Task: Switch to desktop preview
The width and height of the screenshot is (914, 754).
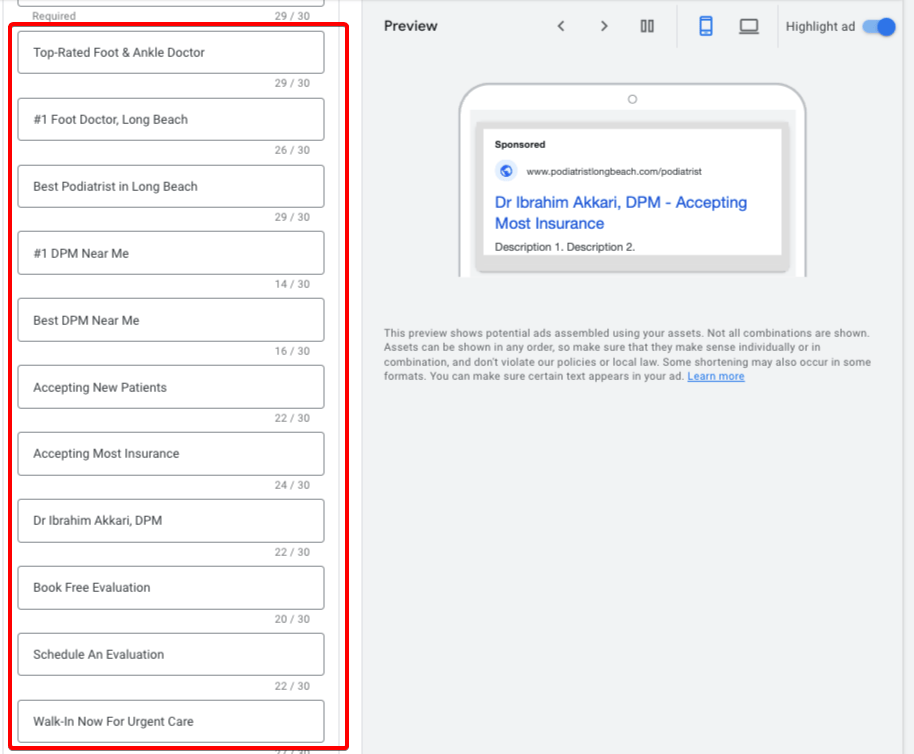Action: (x=749, y=27)
